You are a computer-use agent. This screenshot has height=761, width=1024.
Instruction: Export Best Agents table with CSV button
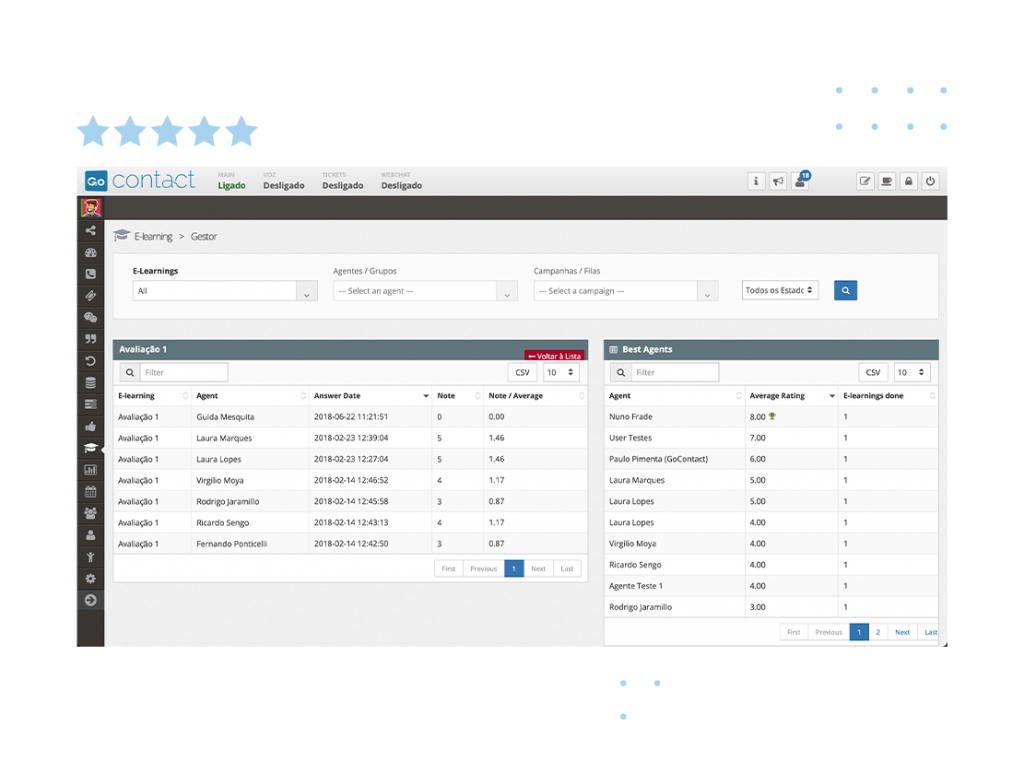[x=873, y=372]
